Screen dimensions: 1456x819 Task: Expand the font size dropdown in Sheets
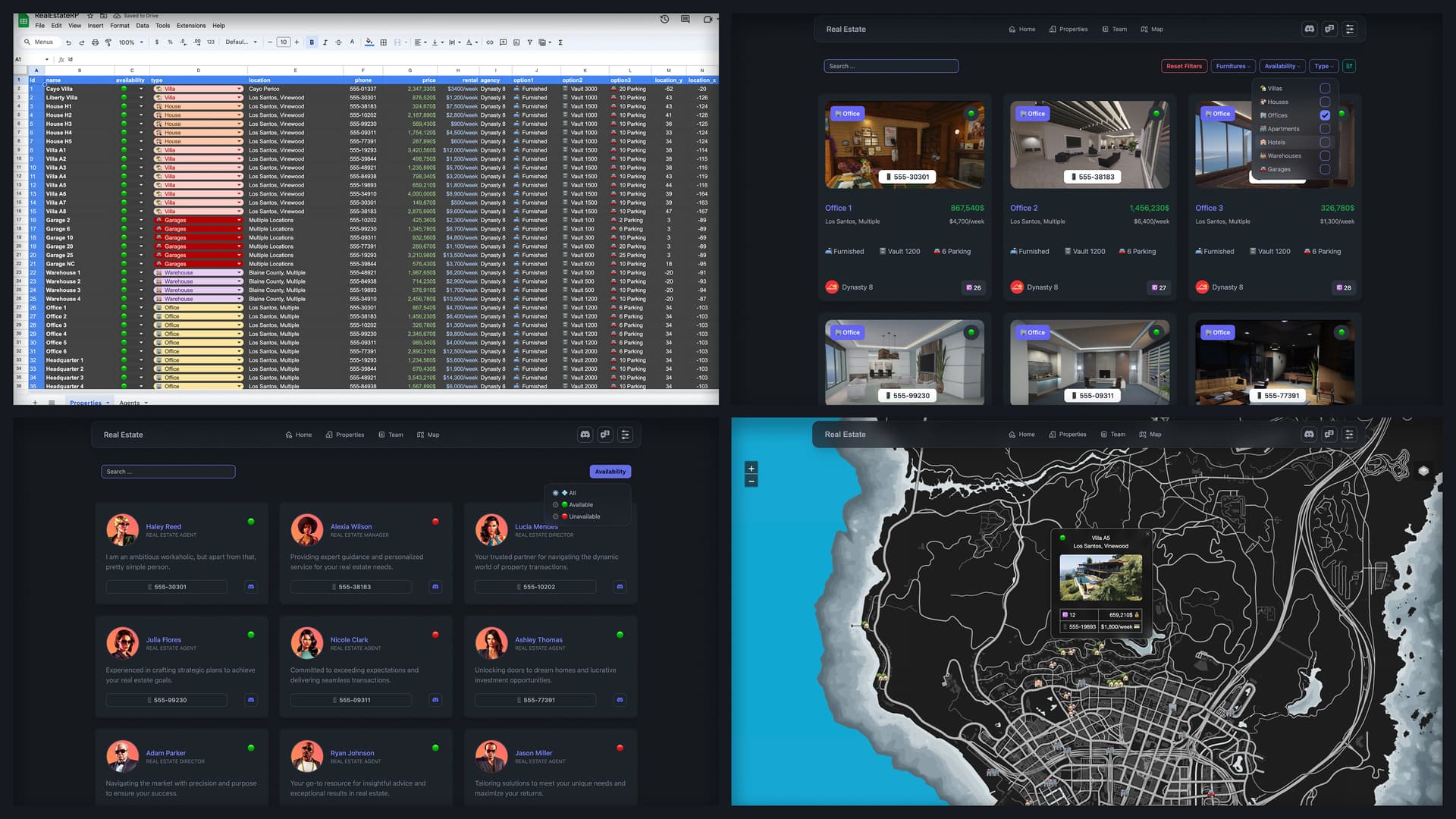(x=284, y=42)
